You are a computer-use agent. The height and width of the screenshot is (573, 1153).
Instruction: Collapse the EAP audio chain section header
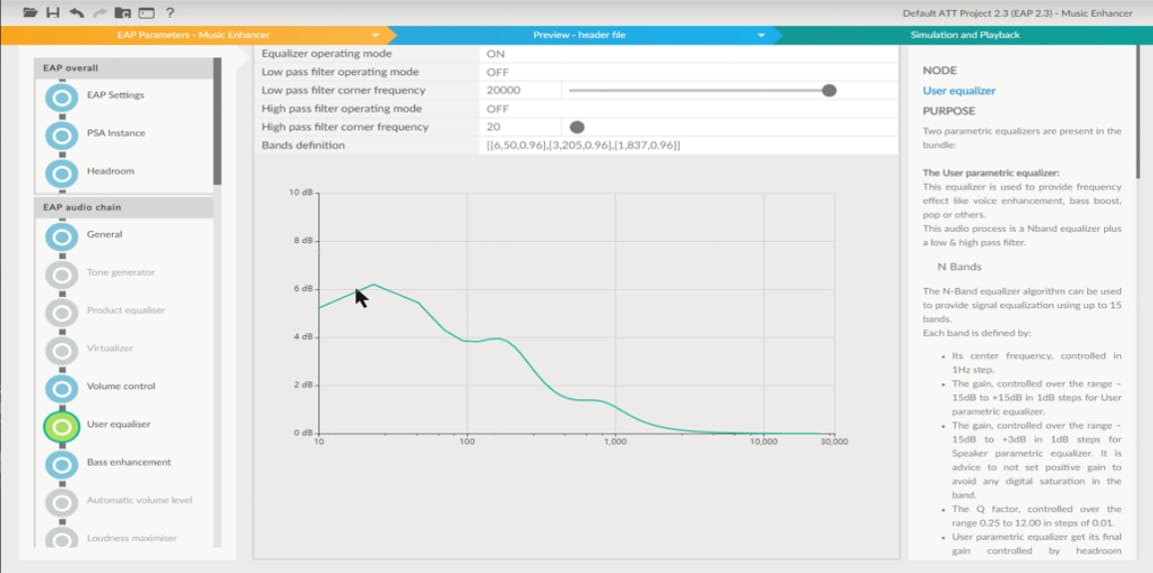point(123,207)
